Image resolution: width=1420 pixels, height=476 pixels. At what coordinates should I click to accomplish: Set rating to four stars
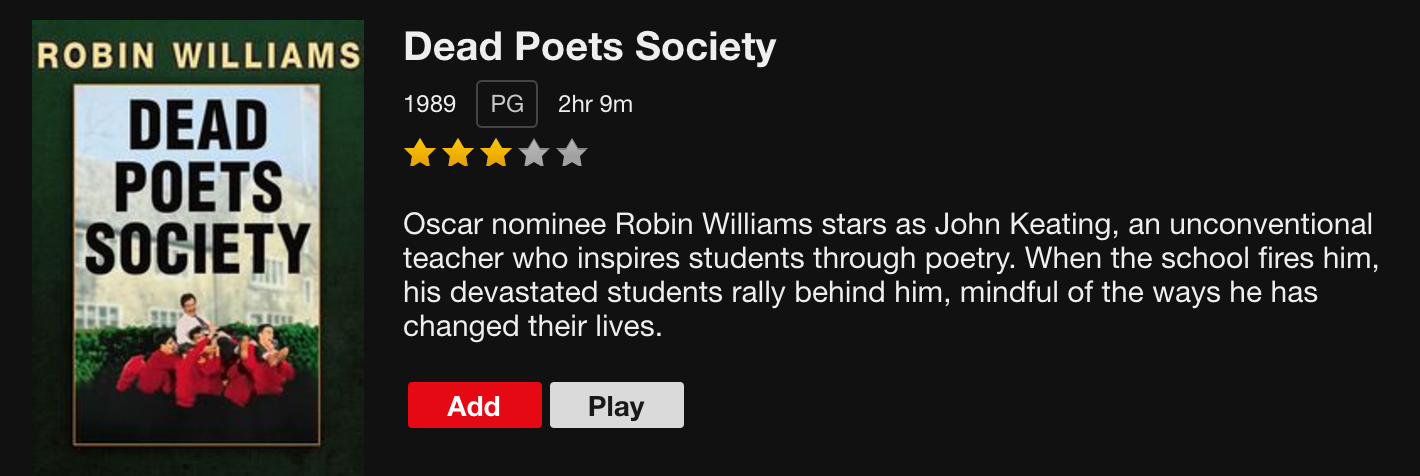pos(534,154)
